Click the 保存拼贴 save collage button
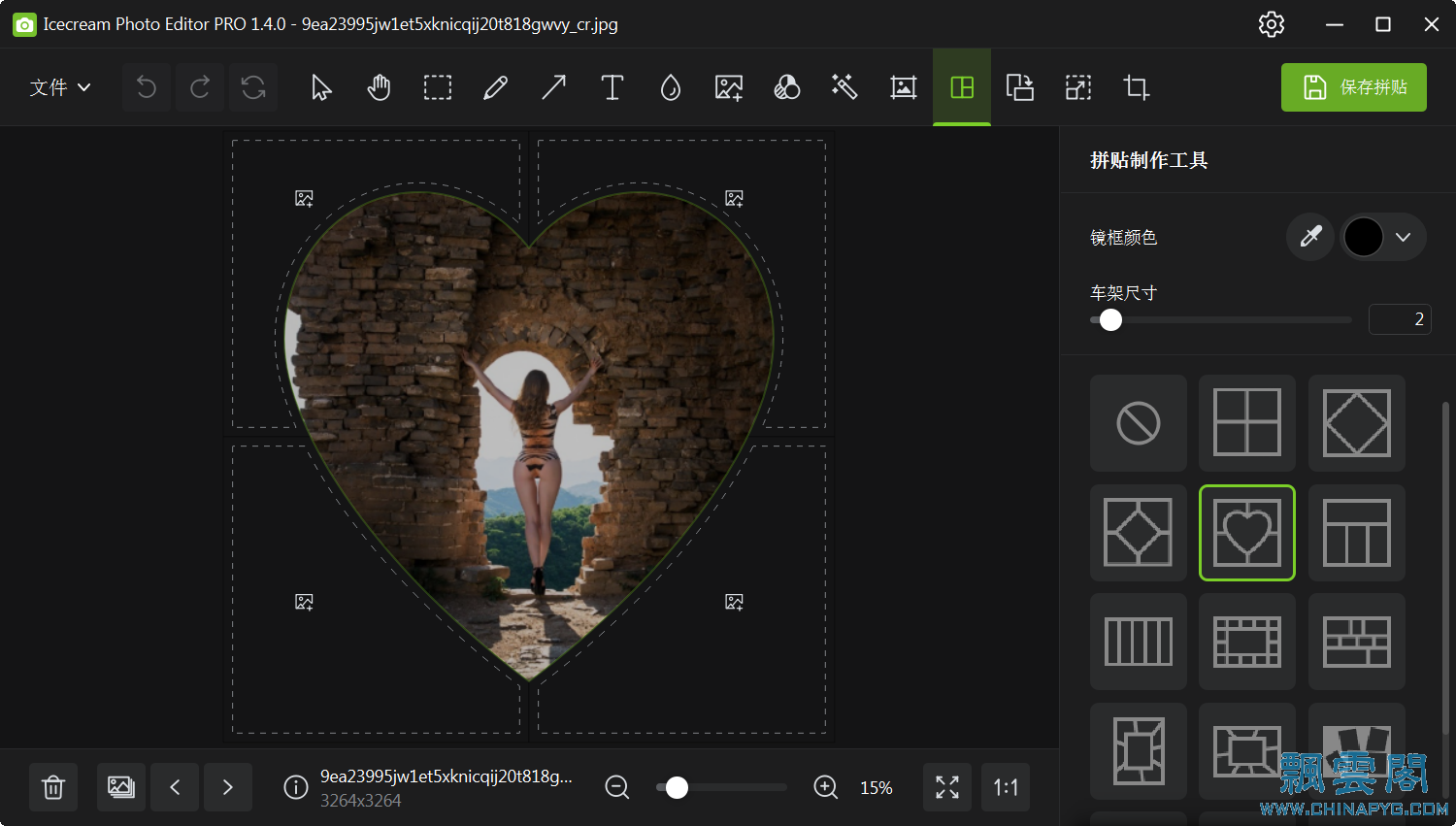This screenshot has width=1456, height=826. [1354, 87]
